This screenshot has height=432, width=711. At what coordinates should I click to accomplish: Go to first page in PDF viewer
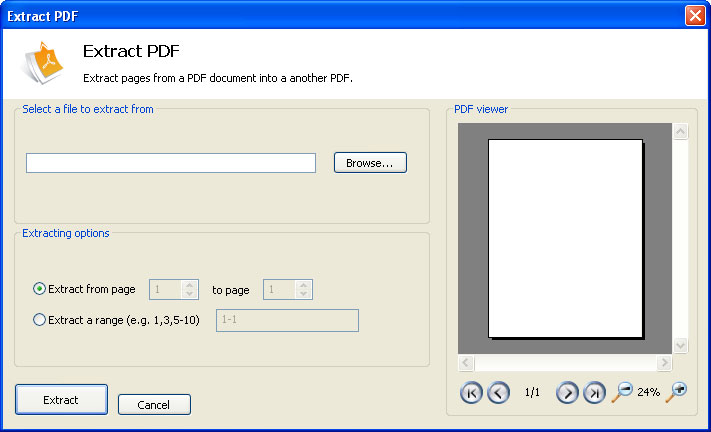471,393
